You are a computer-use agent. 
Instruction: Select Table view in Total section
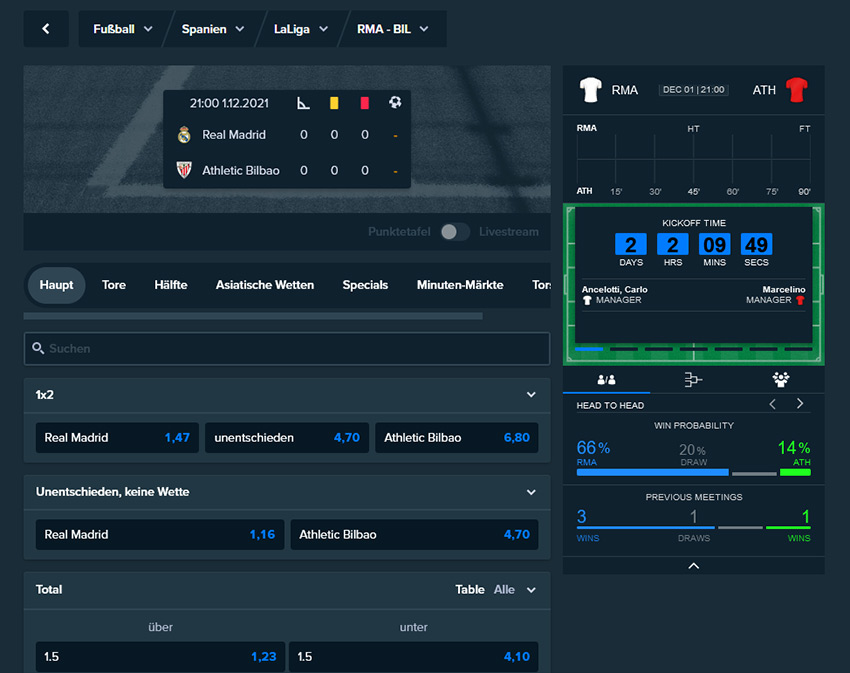469,589
